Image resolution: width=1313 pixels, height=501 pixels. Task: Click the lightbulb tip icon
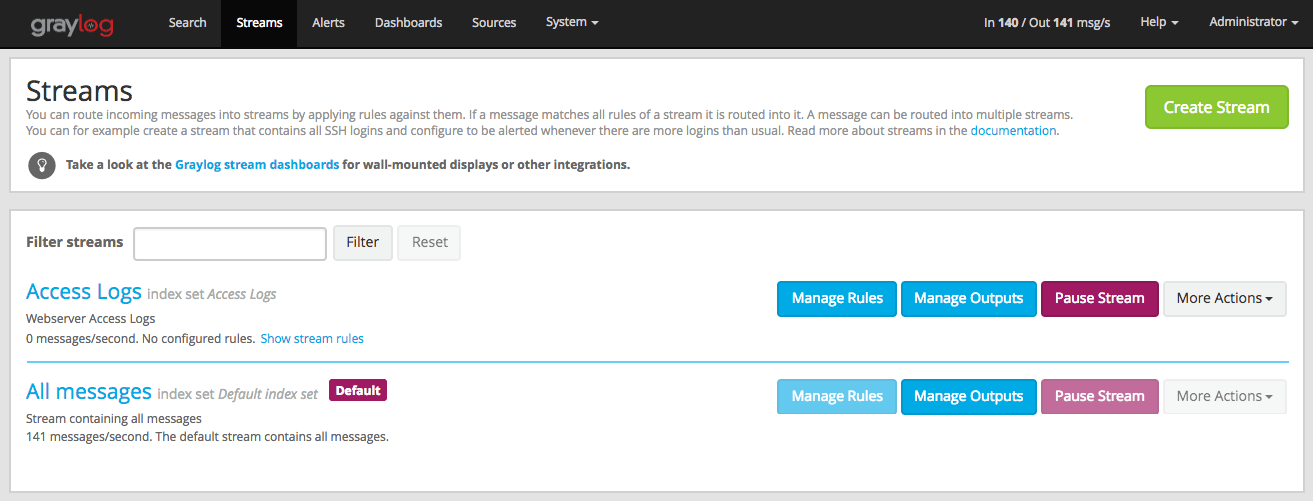pos(42,165)
